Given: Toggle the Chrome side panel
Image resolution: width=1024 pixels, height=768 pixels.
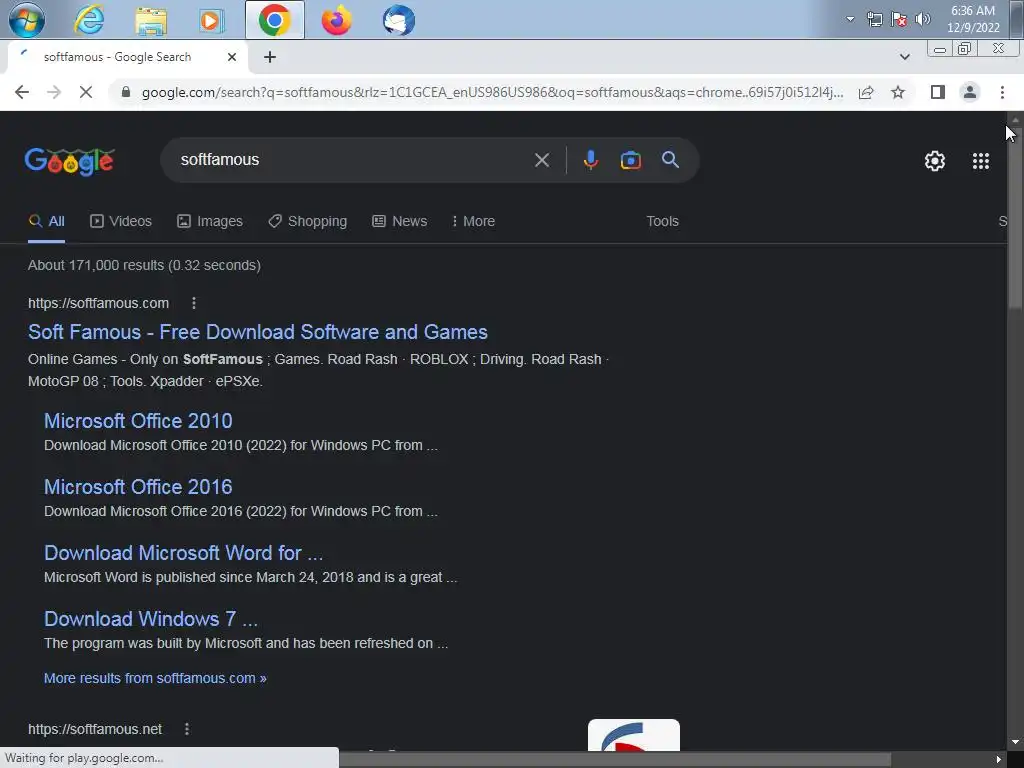Looking at the screenshot, I should (x=938, y=92).
